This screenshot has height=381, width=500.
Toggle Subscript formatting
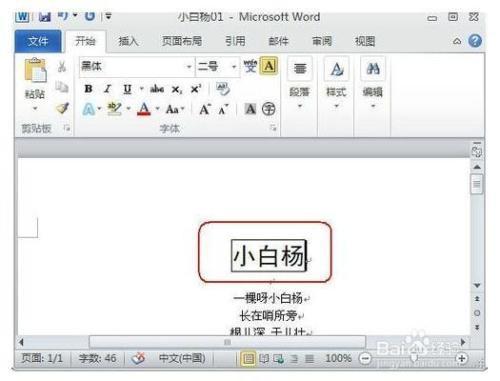(x=177, y=89)
